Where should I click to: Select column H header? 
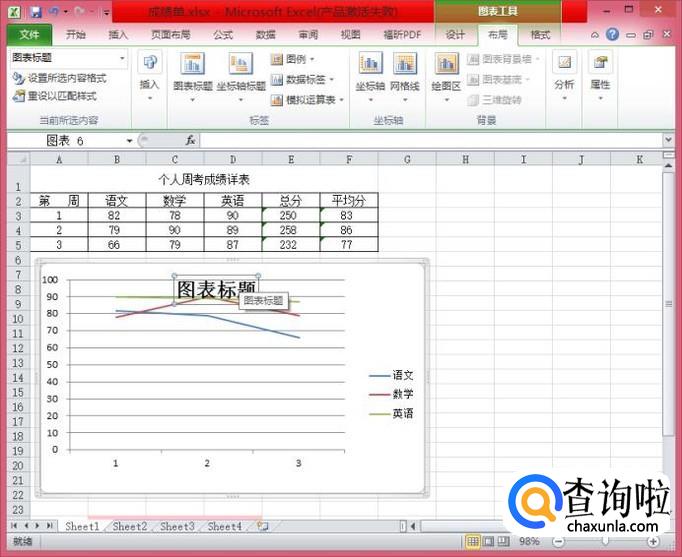465,160
